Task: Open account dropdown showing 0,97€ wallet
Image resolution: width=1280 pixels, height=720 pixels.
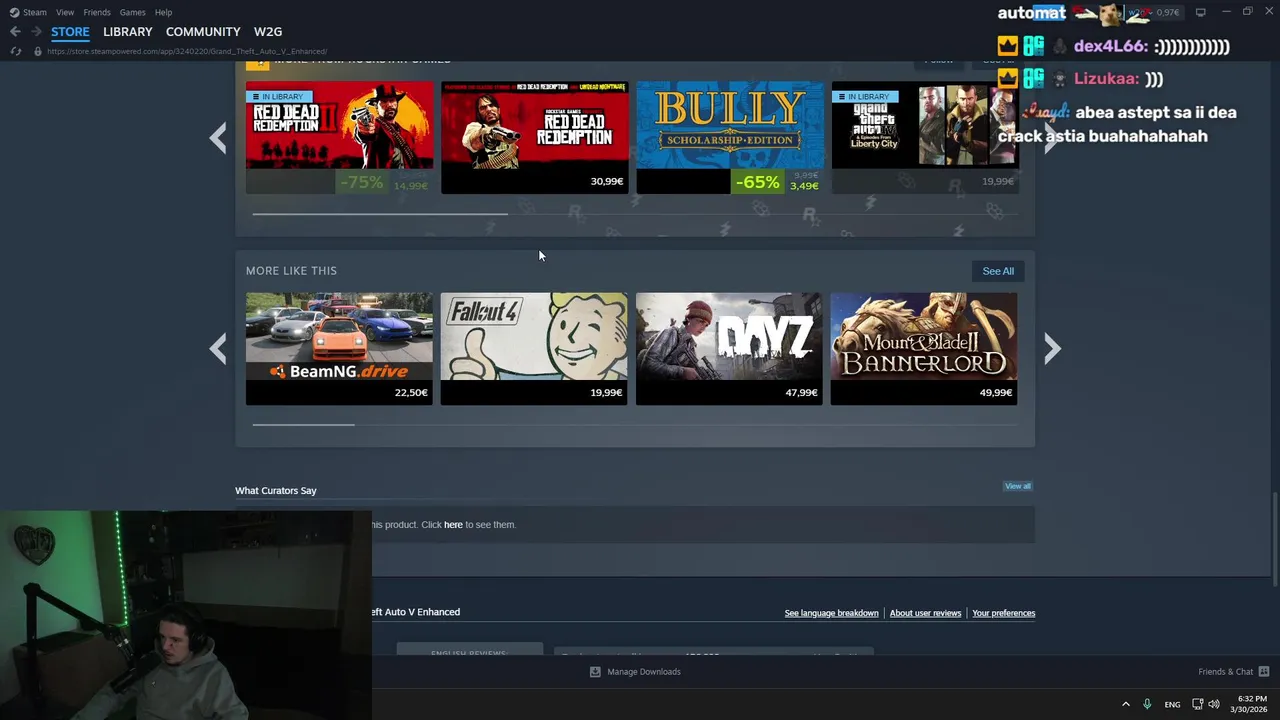Action: tap(1153, 12)
